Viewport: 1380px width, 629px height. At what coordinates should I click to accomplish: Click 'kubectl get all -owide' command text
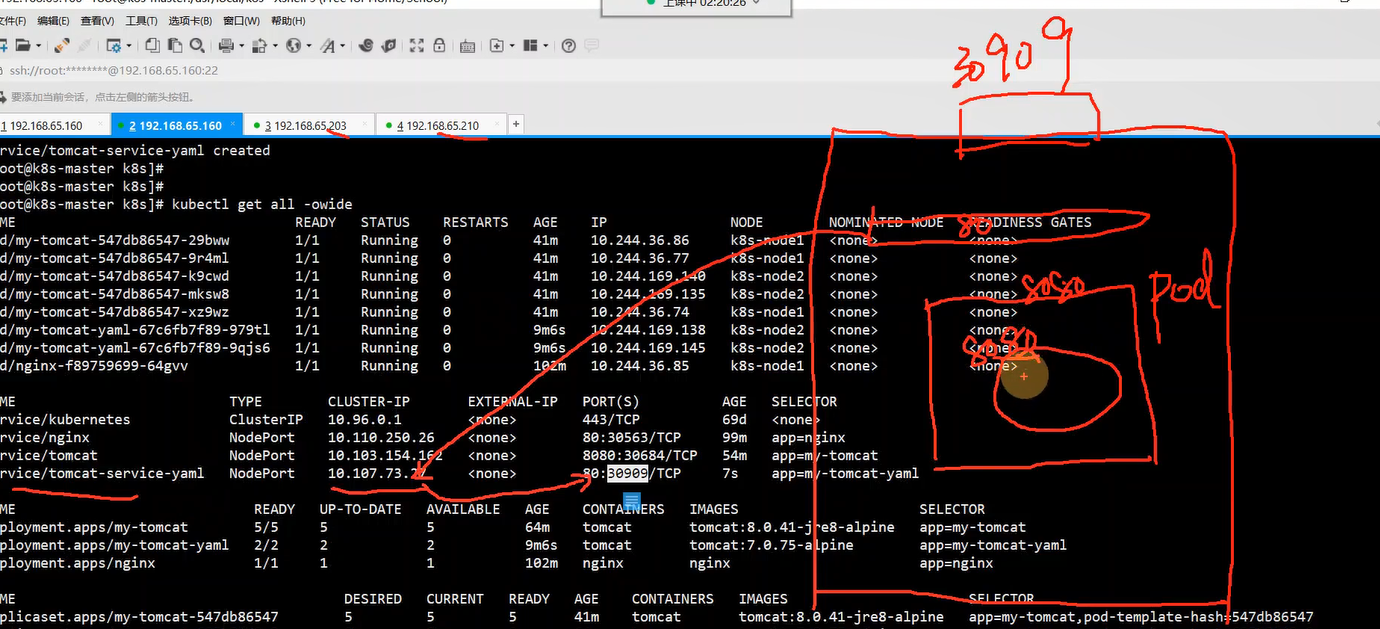point(262,204)
